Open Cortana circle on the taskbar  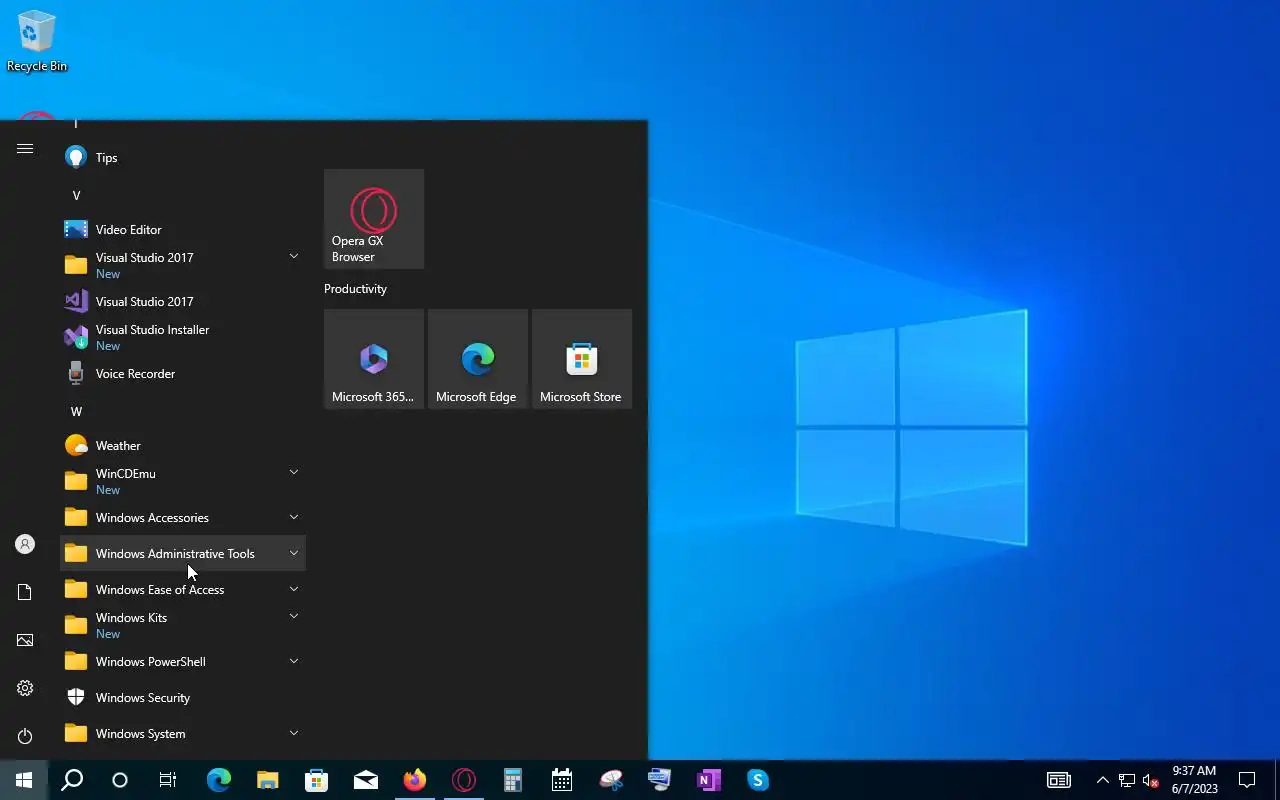[x=120, y=780]
